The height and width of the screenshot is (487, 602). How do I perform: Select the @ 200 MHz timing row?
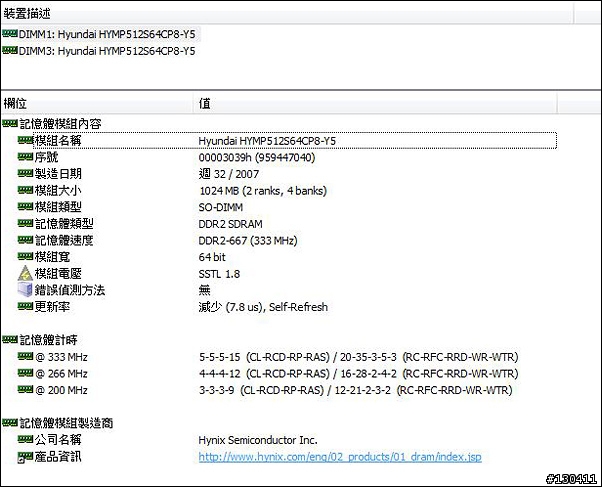pos(61,390)
